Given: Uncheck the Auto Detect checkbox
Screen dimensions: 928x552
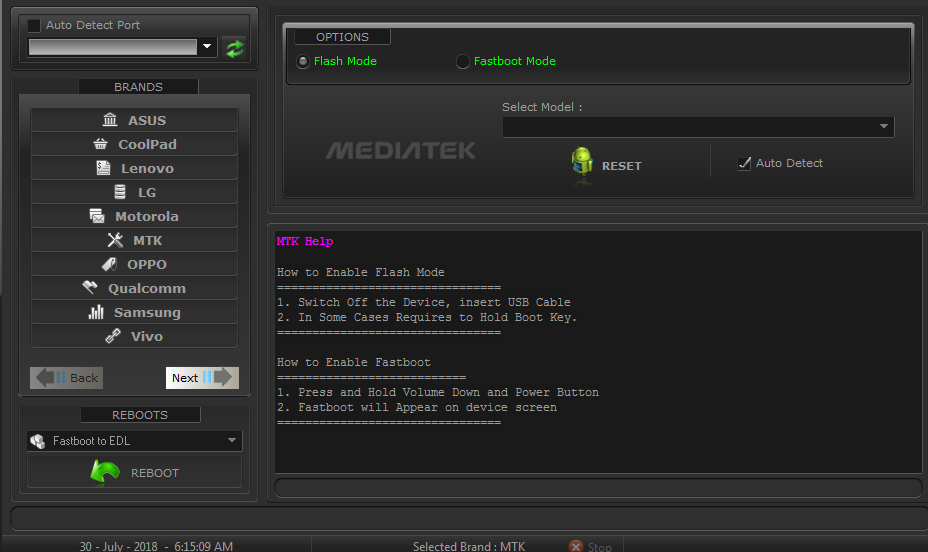Looking at the screenshot, I should (x=745, y=163).
